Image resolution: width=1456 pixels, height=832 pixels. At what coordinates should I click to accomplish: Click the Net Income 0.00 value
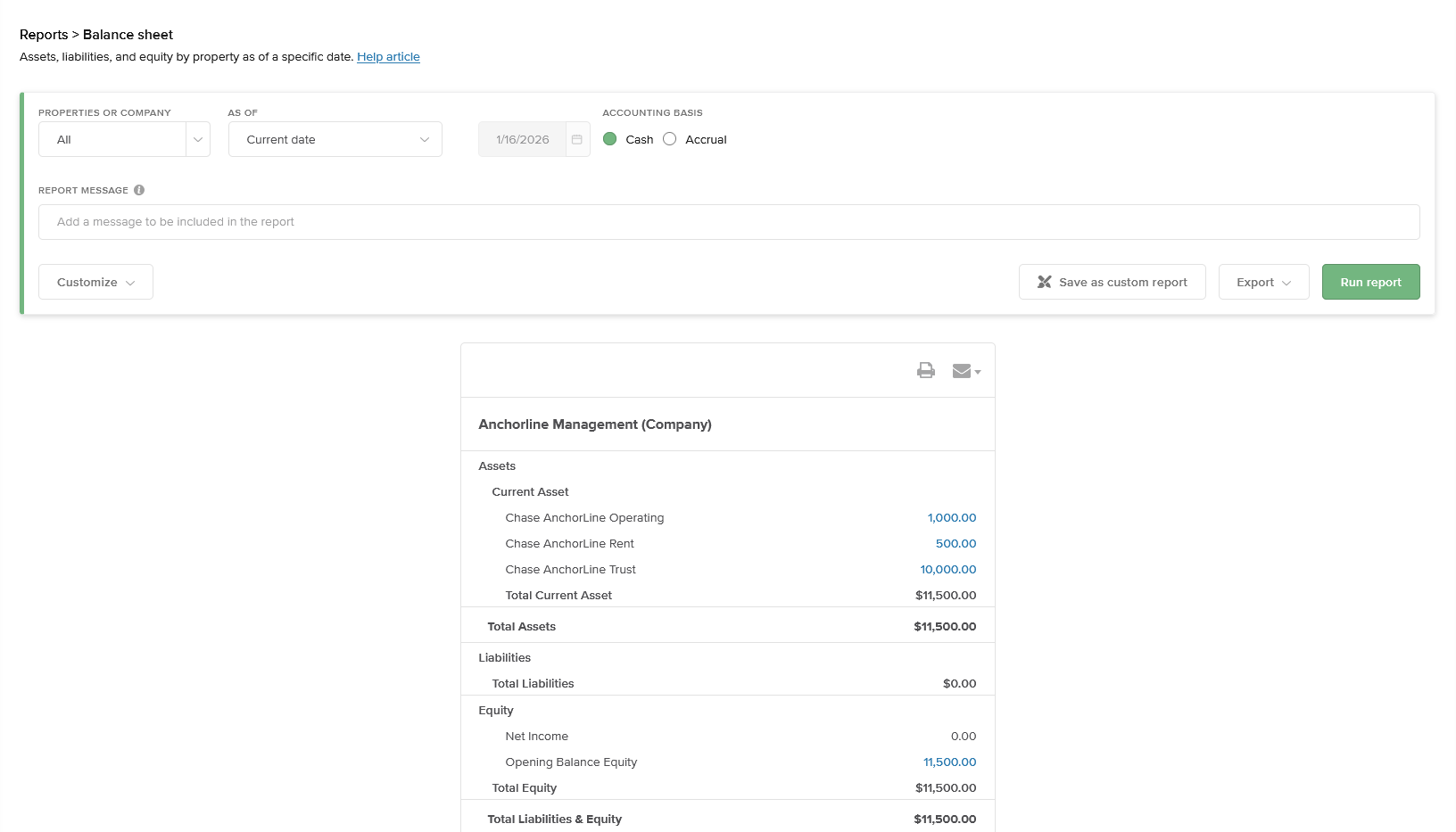tap(964, 736)
